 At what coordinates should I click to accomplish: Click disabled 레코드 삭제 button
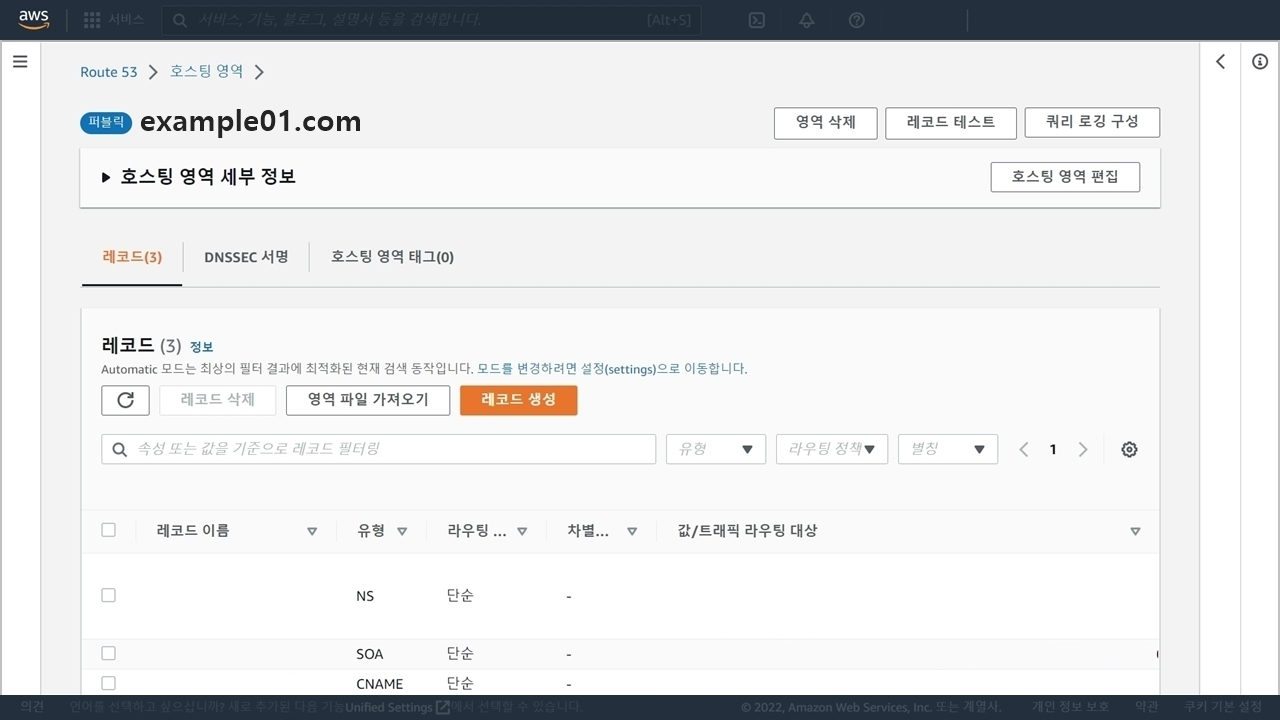(x=218, y=400)
